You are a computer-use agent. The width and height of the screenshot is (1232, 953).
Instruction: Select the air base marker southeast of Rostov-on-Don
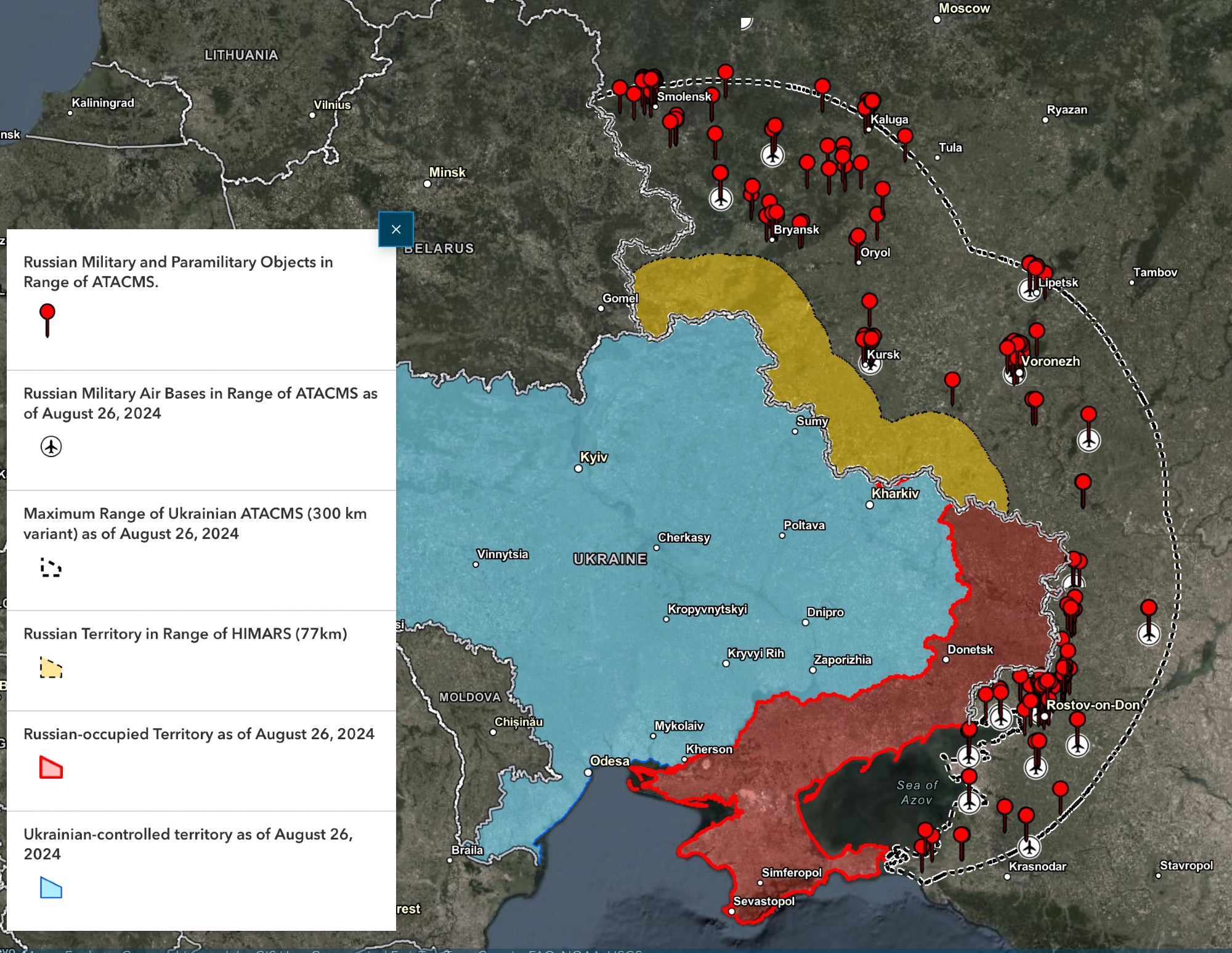[1077, 745]
